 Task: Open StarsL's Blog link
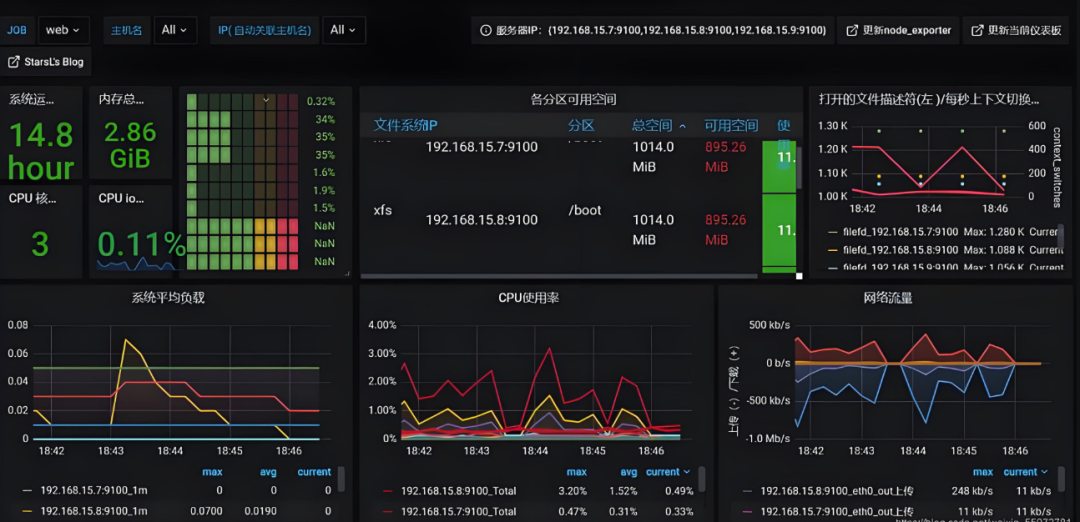click(x=45, y=62)
